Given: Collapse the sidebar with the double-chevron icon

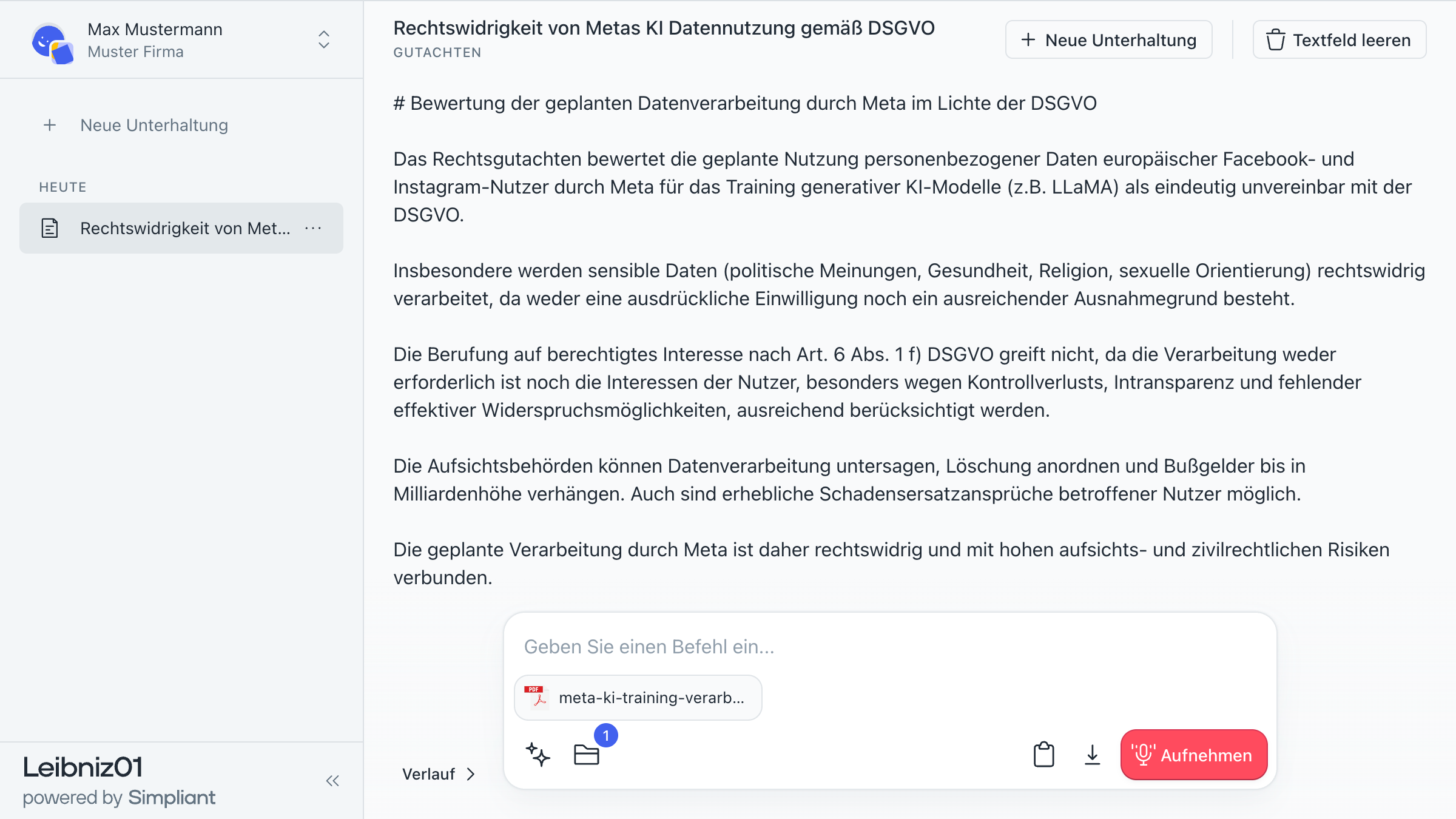Looking at the screenshot, I should tap(332, 781).
